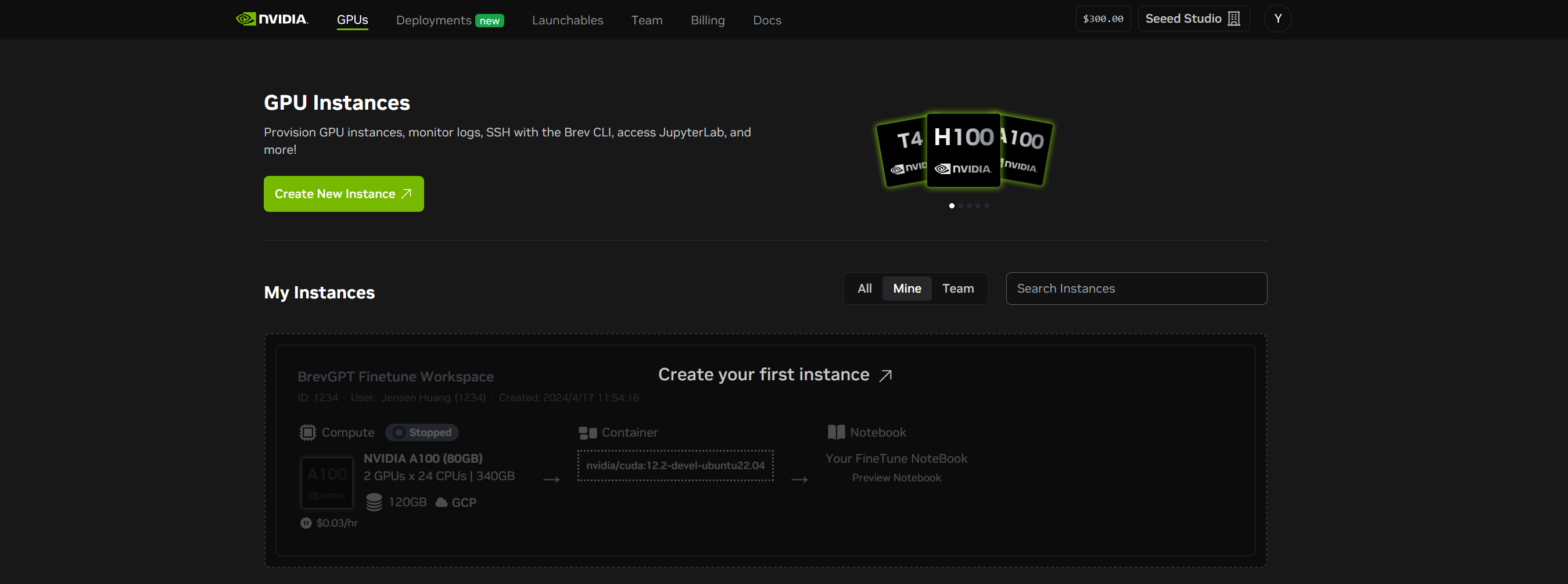Filter instances by Team

pos(958,289)
